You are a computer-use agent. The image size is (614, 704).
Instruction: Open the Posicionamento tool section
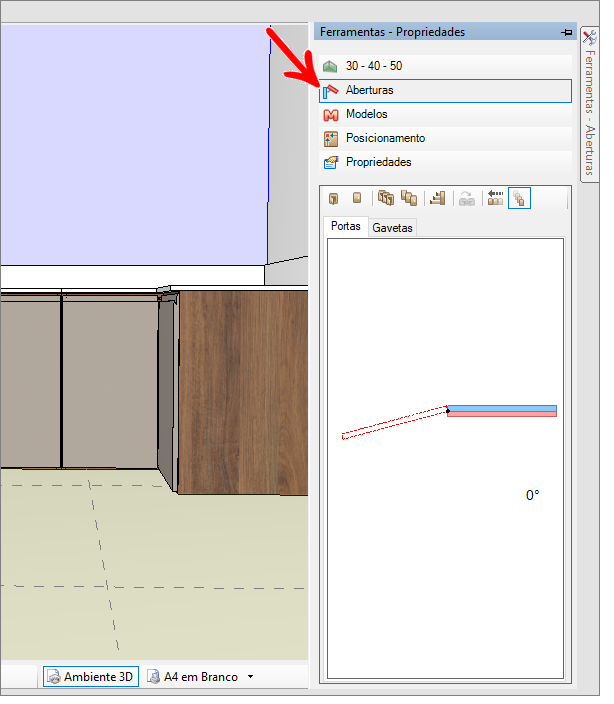tap(445, 138)
